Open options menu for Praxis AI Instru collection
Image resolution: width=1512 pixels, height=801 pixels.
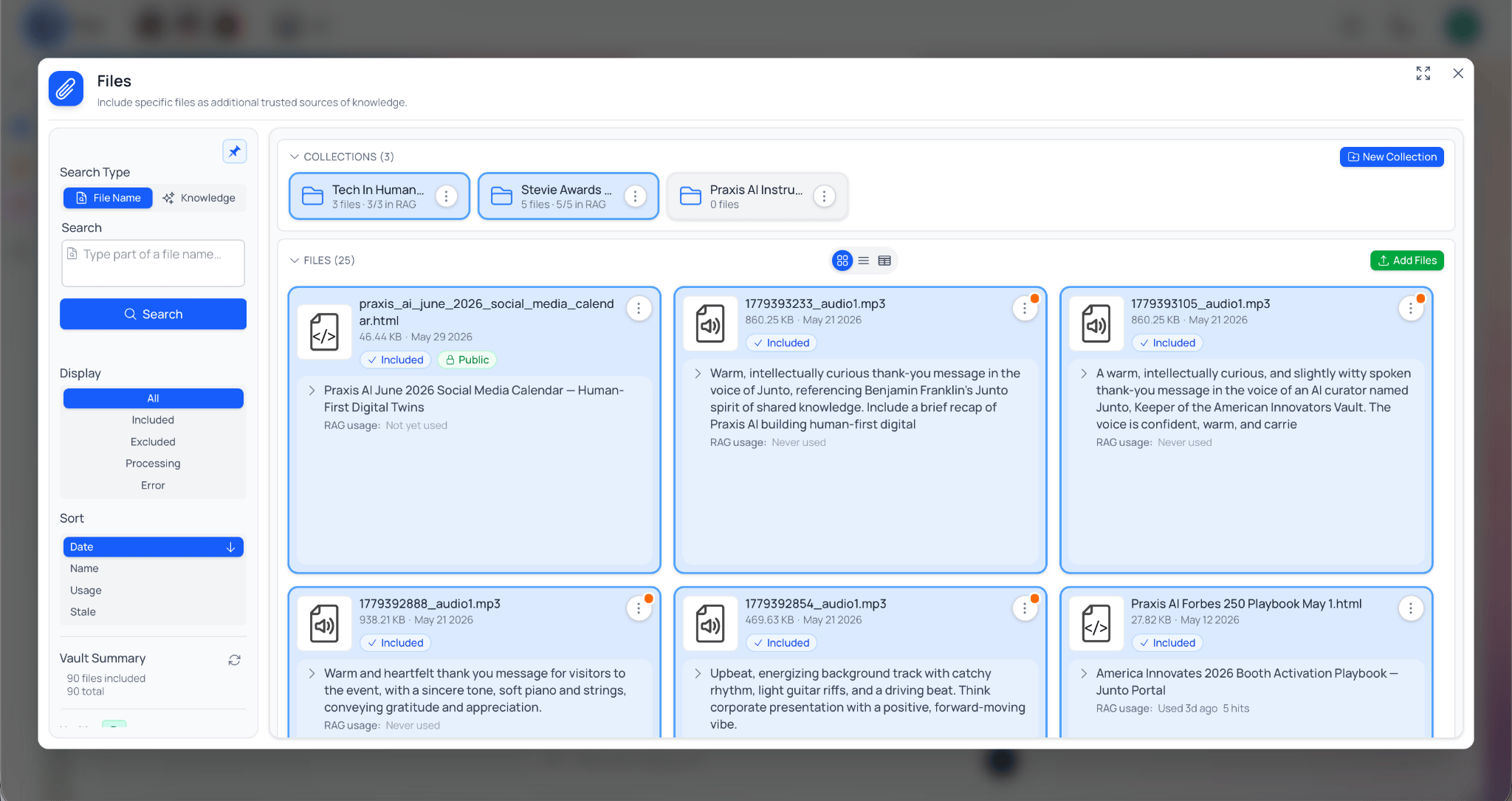tap(824, 196)
